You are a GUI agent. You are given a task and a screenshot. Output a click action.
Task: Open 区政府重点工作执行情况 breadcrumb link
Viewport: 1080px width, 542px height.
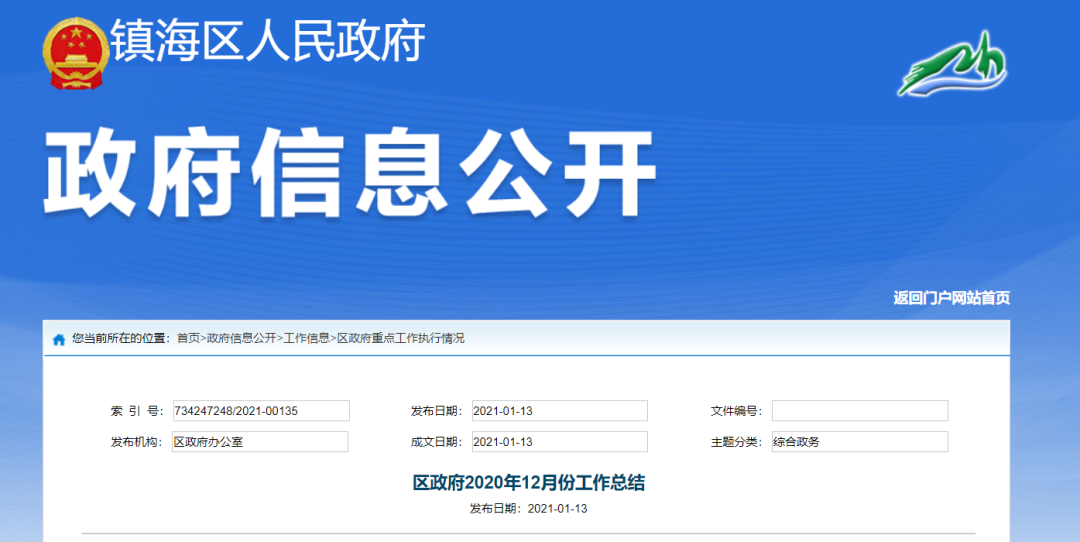click(400, 339)
